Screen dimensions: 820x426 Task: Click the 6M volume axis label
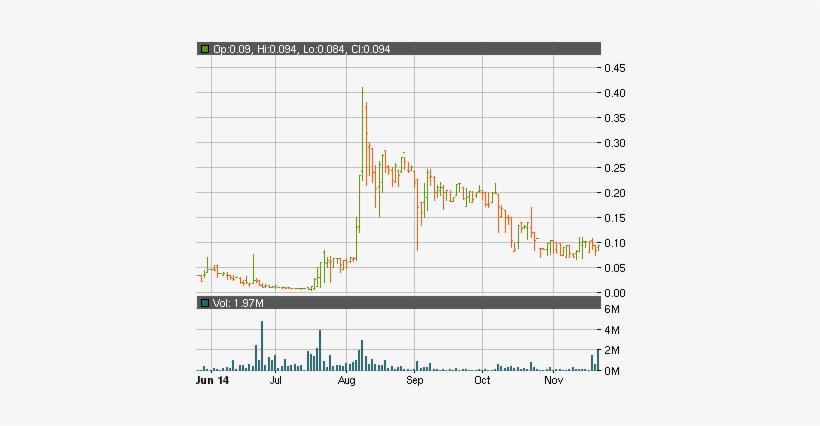pos(612,309)
